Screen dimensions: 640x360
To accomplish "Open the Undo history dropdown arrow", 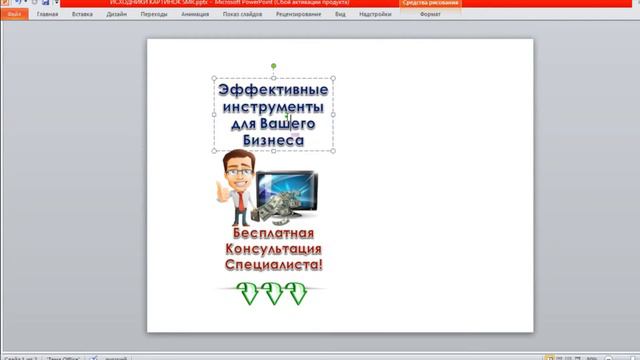I will 25,2.
